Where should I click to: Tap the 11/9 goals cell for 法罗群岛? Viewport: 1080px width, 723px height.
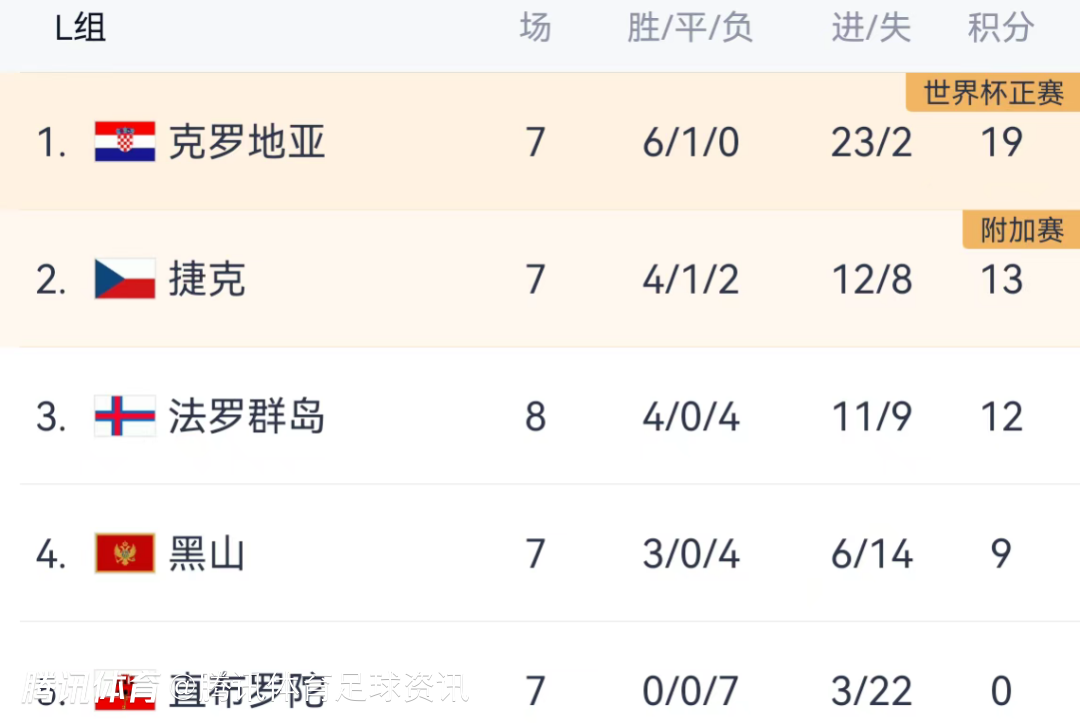pos(871,416)
